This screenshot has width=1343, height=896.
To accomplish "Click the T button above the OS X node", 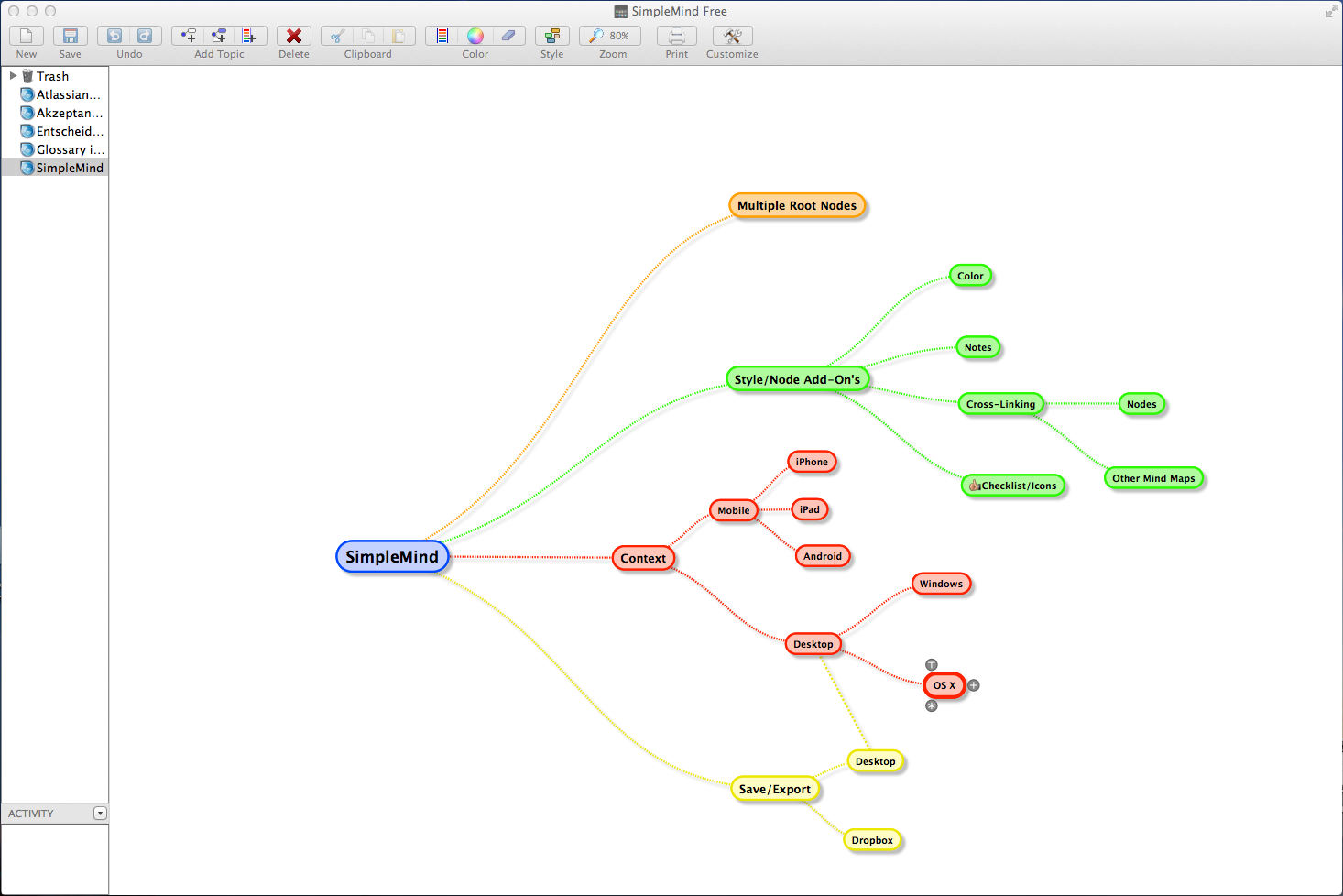I will (x=932, y=663).
